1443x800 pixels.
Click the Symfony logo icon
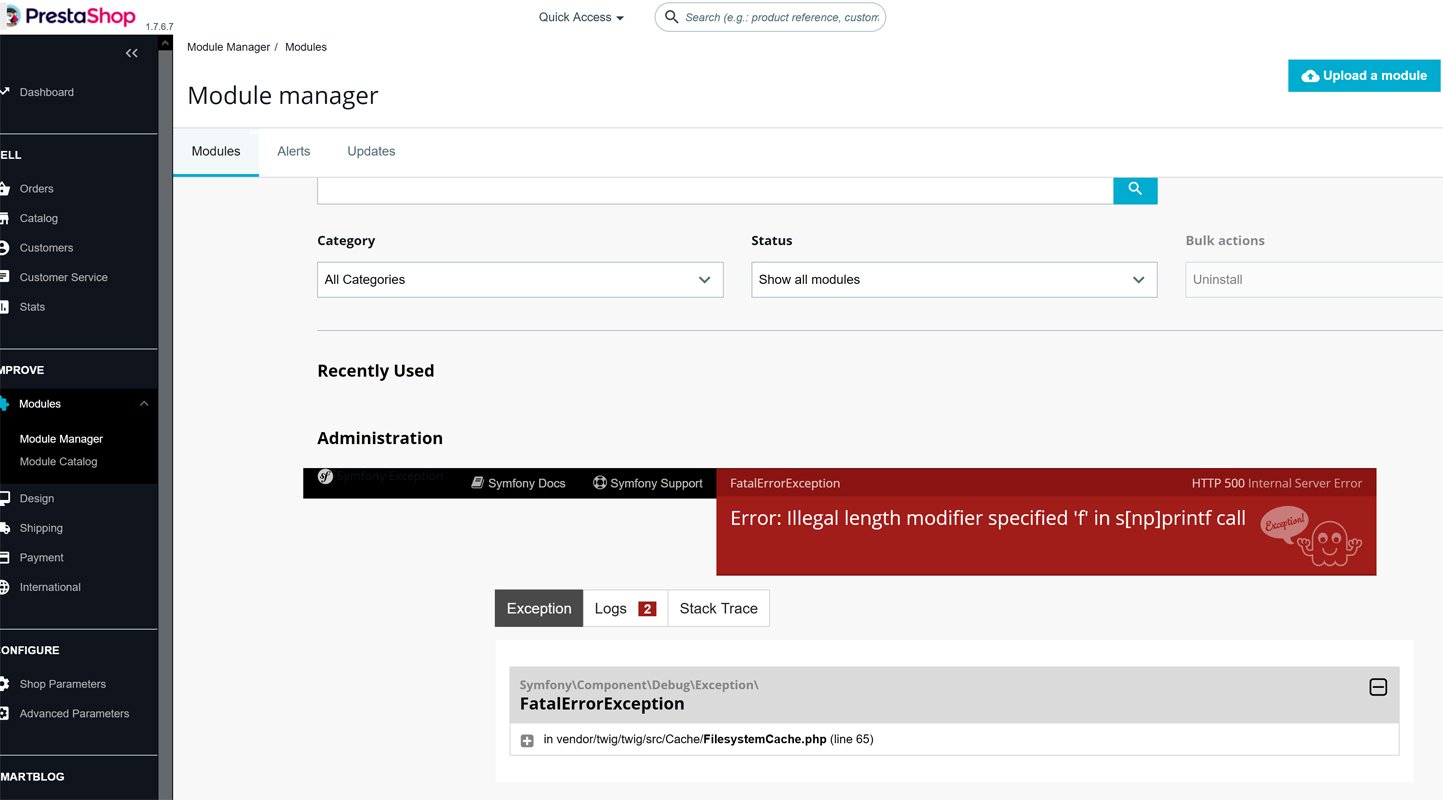(x=325, y=476)
